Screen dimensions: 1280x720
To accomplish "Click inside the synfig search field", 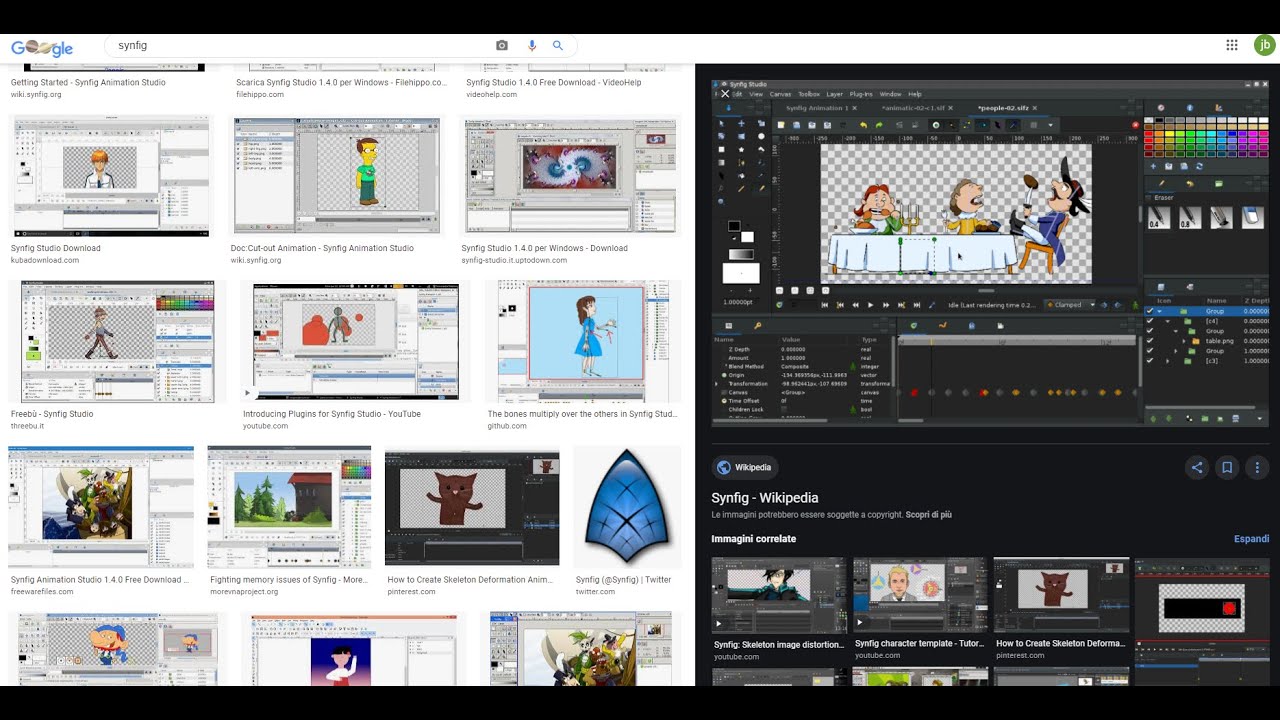I will [300, 46].
